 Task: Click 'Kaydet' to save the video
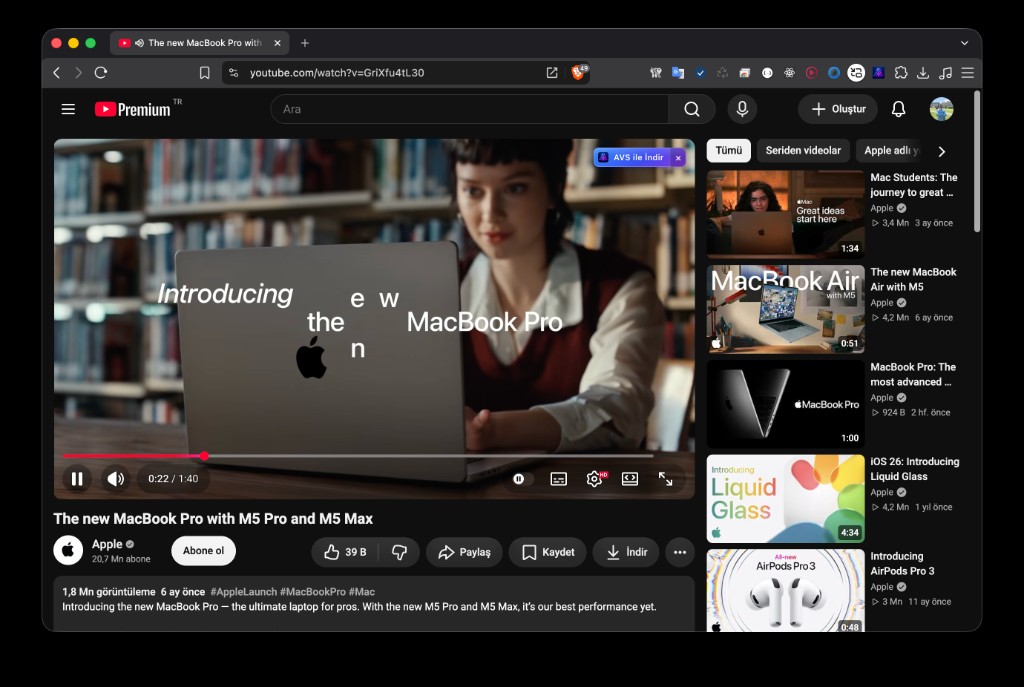point(548,552)
